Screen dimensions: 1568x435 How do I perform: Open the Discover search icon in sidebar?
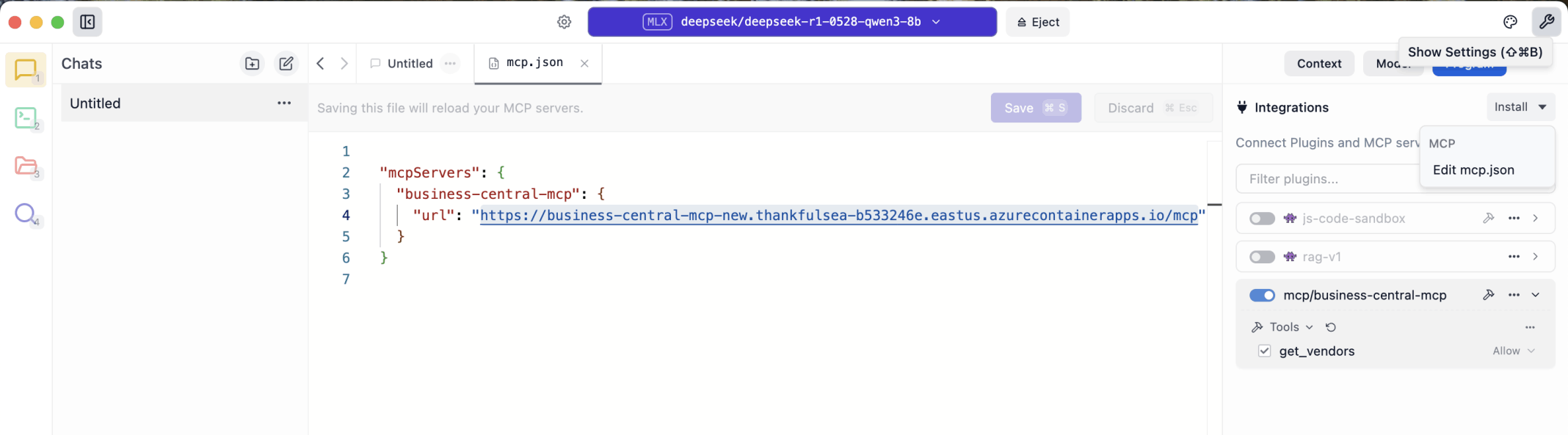click(x=26, y=214)
